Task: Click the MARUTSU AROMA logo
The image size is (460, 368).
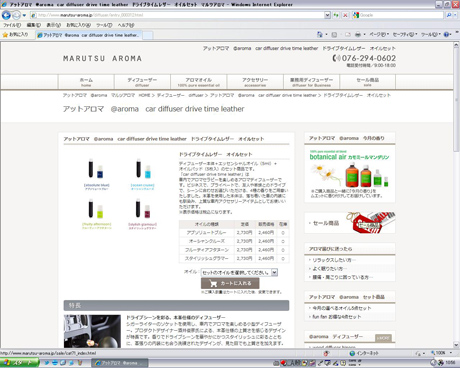Action: pyautogui.click(x=102, y=59)
